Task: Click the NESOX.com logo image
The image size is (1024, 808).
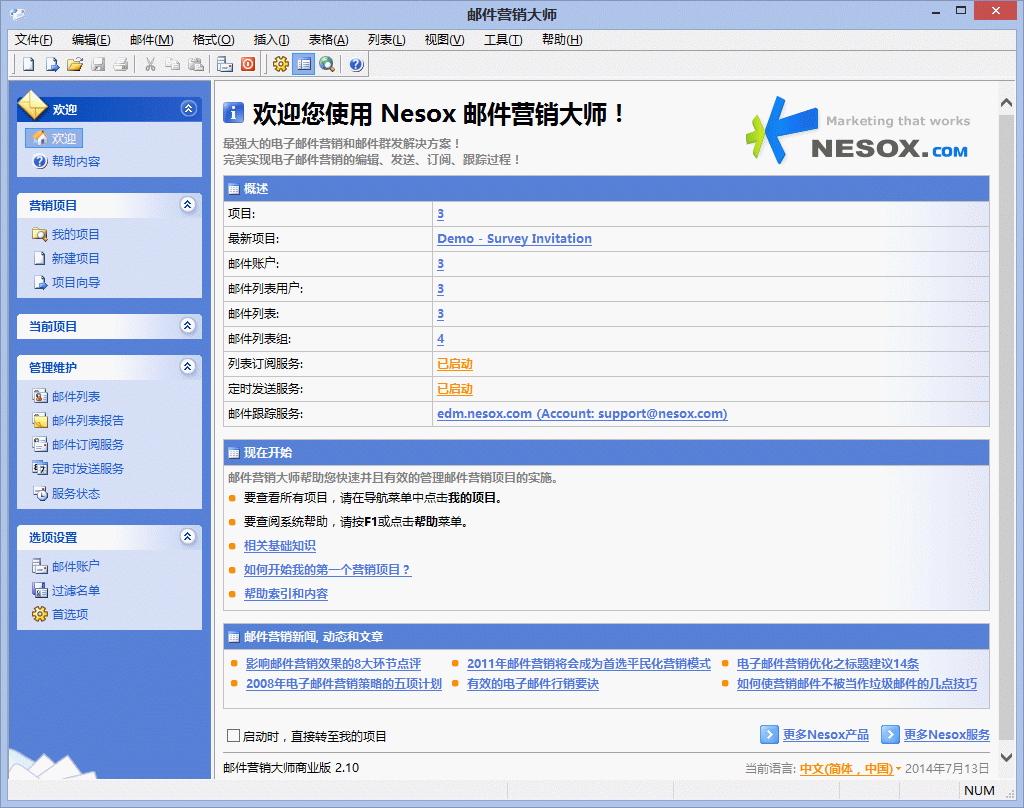Action: (x=857, y=131)
